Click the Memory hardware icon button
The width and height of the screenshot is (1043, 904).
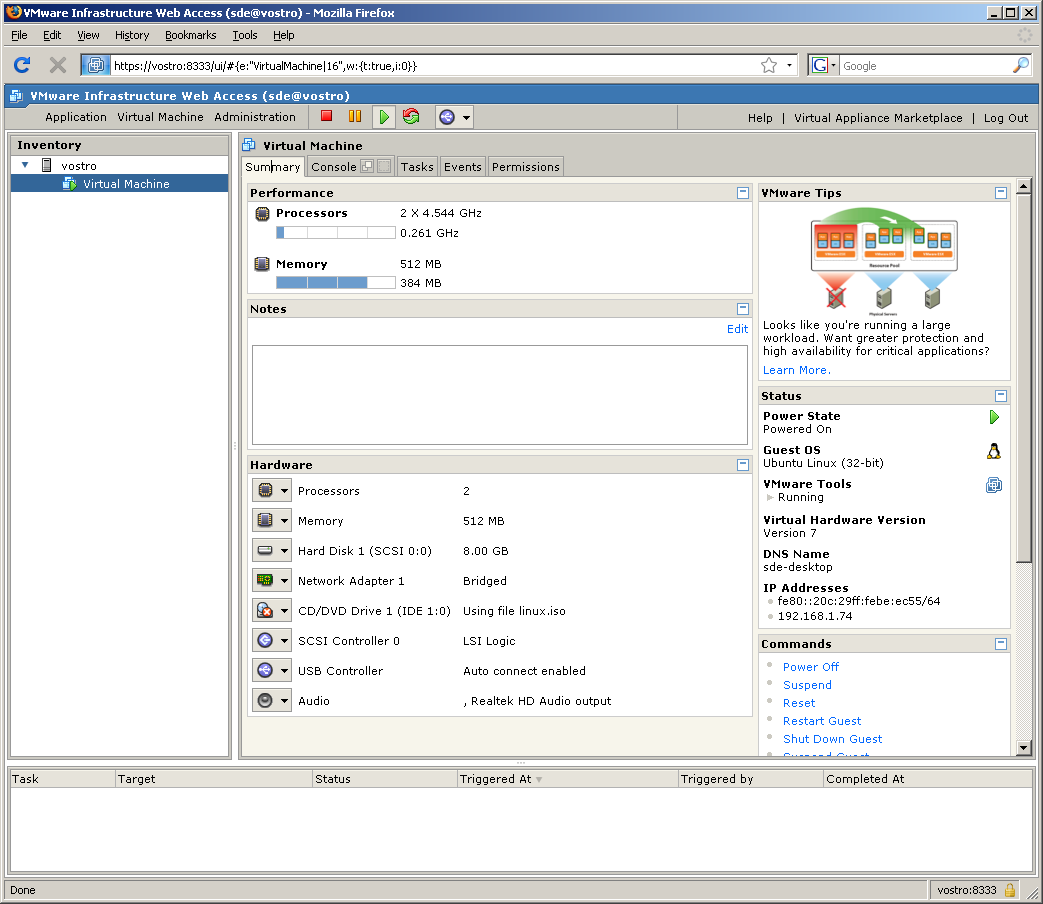(x=265, y=520)
